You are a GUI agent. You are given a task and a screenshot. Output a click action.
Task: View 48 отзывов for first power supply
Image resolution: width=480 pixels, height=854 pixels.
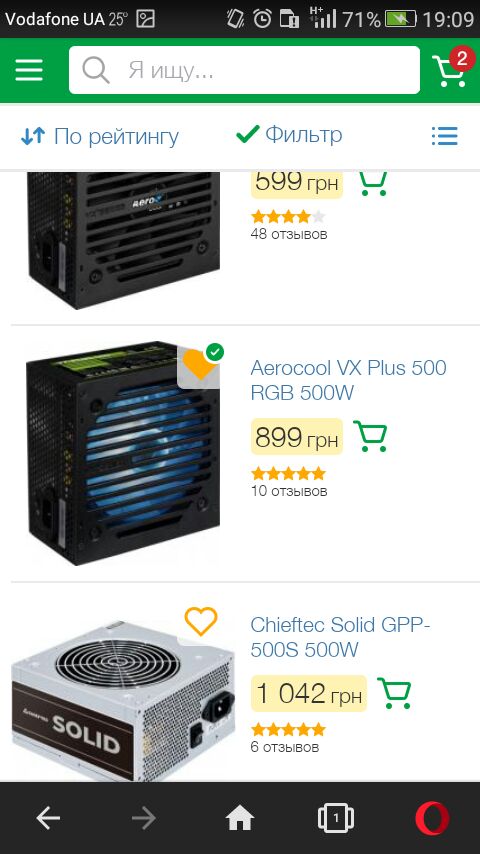point(289,234)
